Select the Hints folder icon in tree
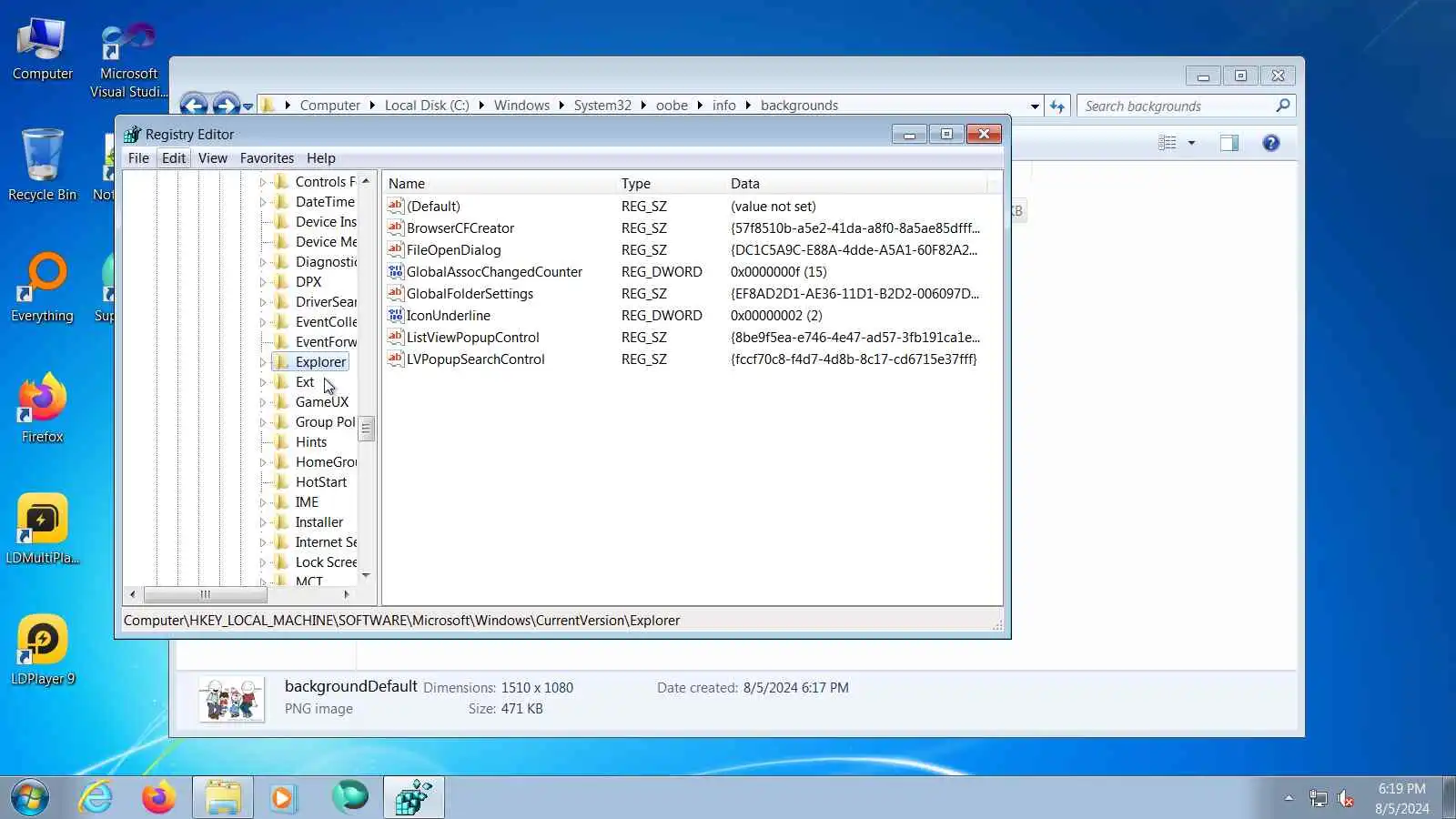 [281, 442]
